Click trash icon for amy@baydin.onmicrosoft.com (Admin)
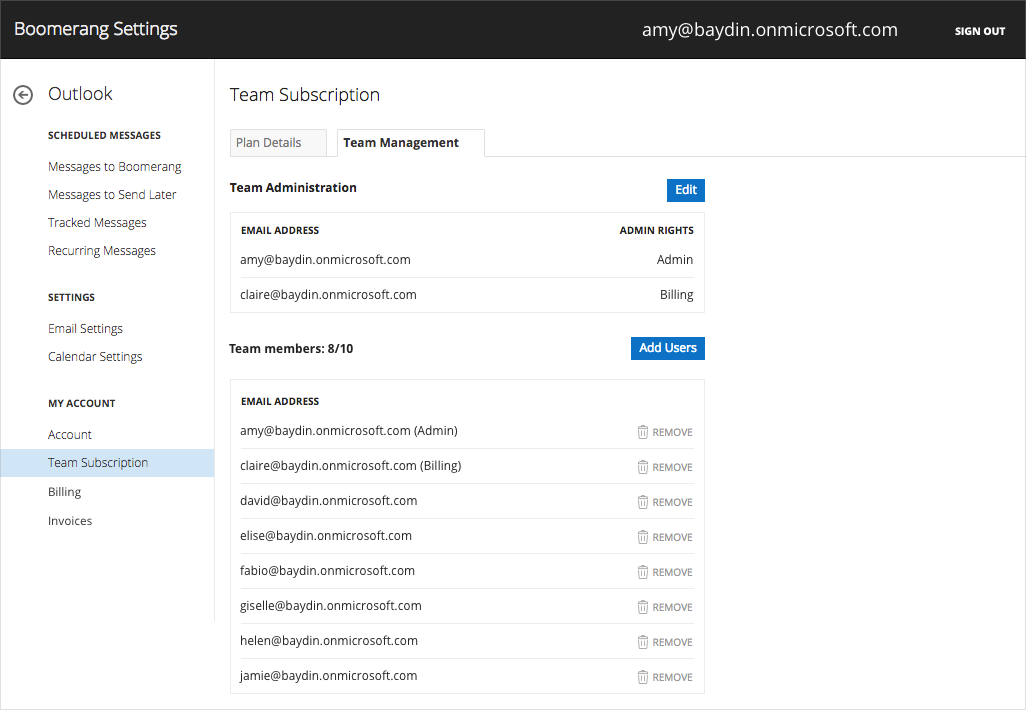Screen dimensions: 1026x710 (x=643, y=432)
